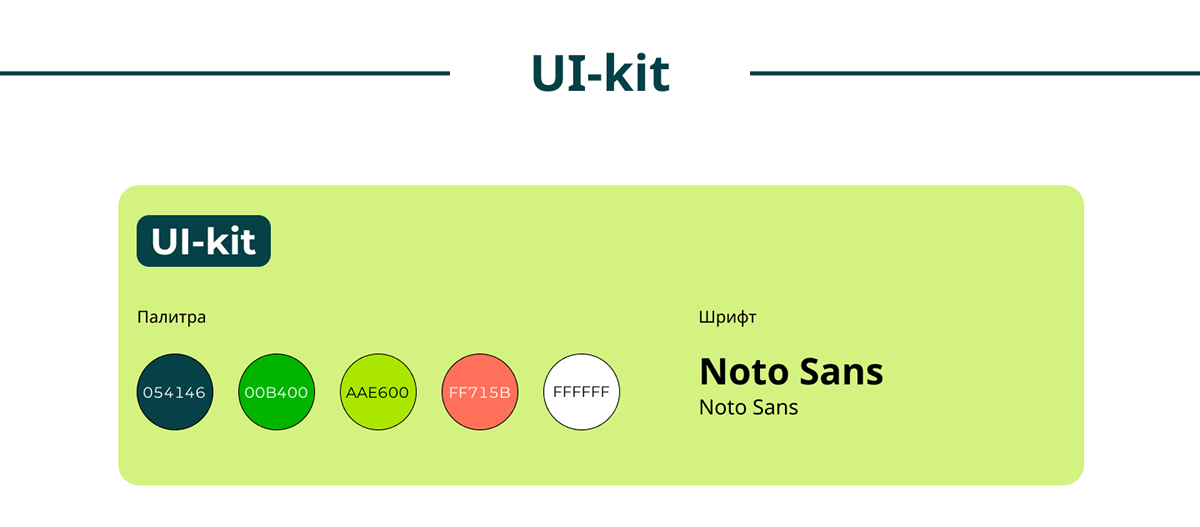This screenshot has height=527, width=1200.
Task: Click green card area below the Палитра swatches
Action: (x=380, y=458)
